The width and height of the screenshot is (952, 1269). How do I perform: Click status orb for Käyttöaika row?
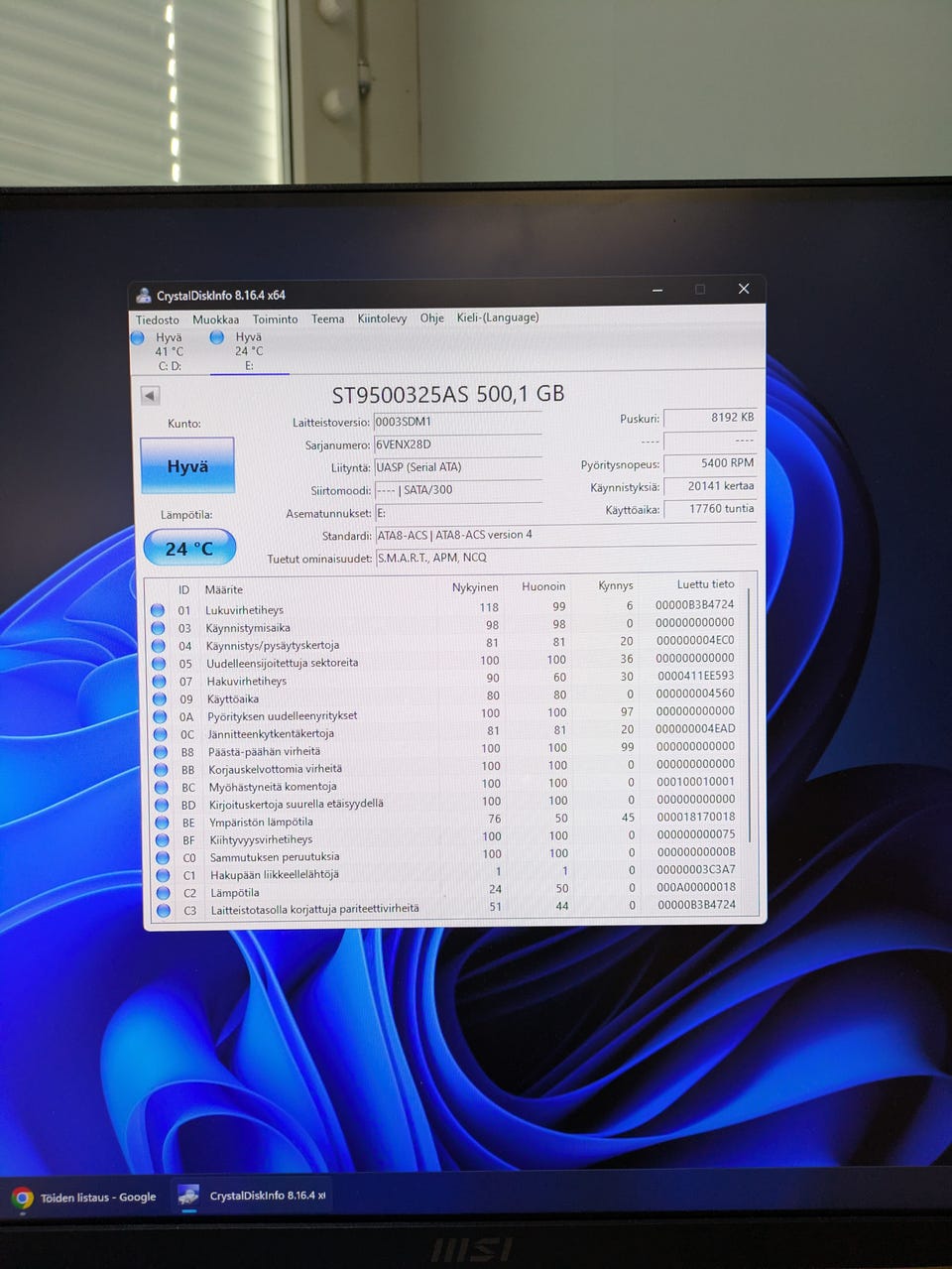tap(159, 698)
